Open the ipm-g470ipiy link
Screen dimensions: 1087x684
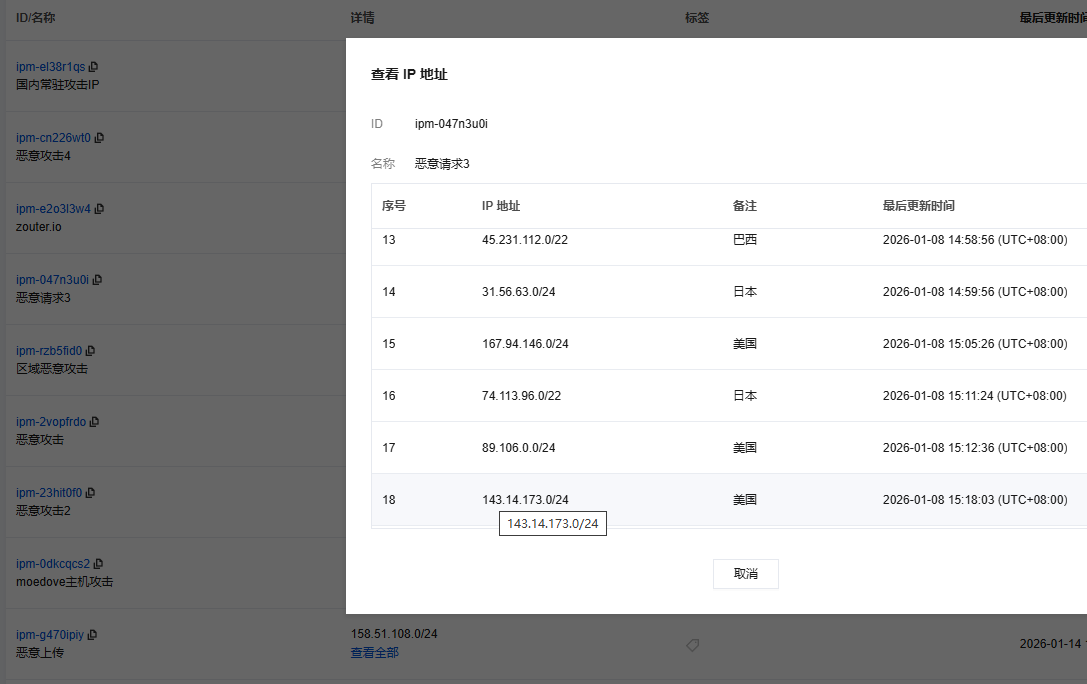[x=50, y=635]
